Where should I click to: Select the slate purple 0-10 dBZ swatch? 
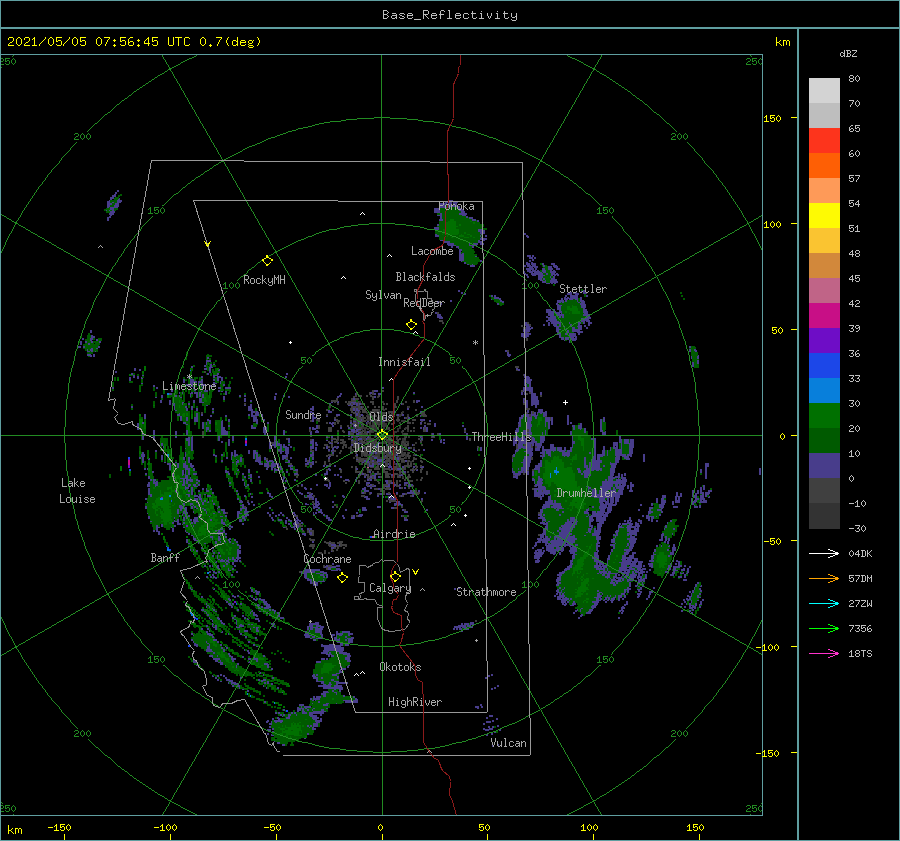(x=824, y=466)
